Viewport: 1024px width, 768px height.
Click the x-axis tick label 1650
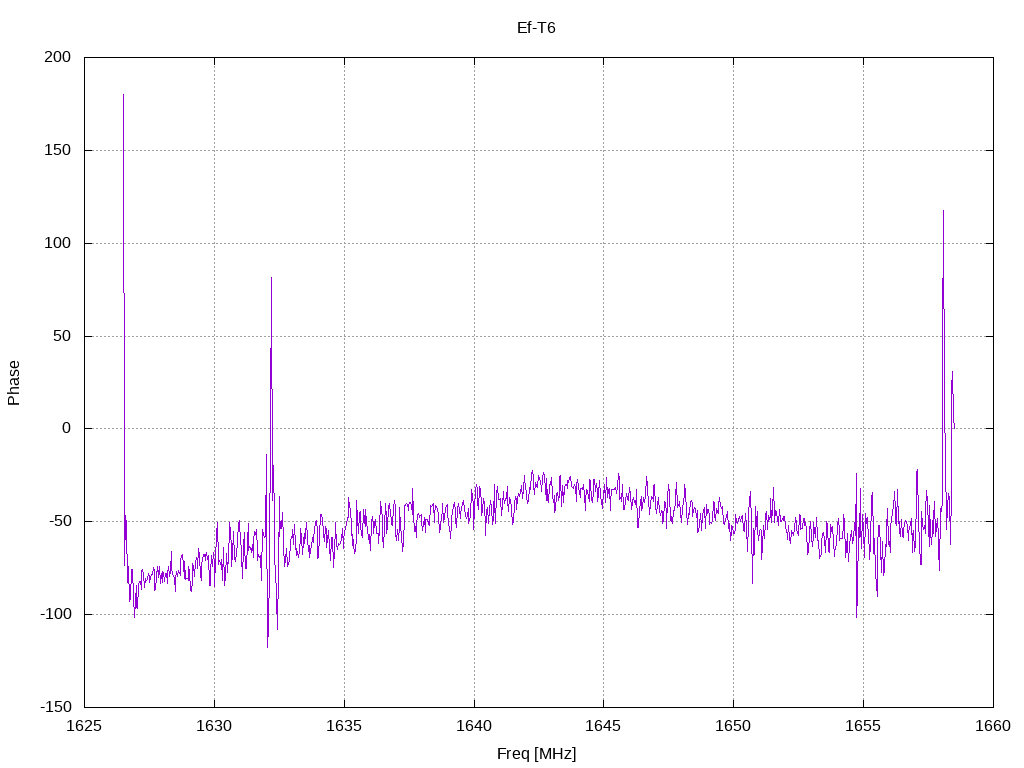tap(733, 726)
